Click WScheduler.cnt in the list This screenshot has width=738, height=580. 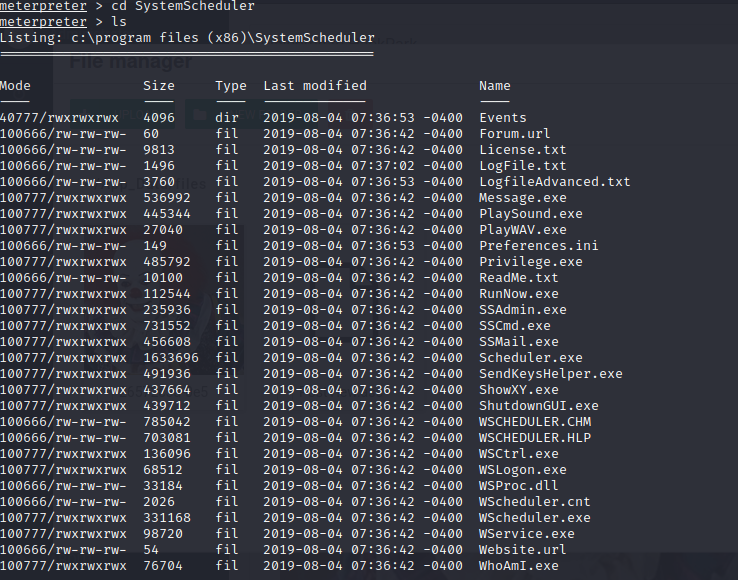click(x=535, y=502)
